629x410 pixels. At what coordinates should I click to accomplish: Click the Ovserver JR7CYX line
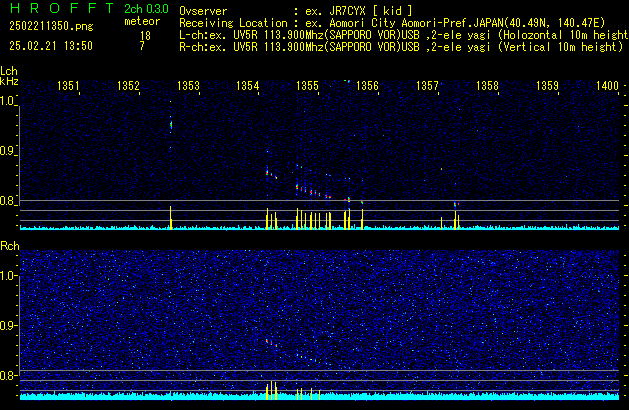coord(296,11)
